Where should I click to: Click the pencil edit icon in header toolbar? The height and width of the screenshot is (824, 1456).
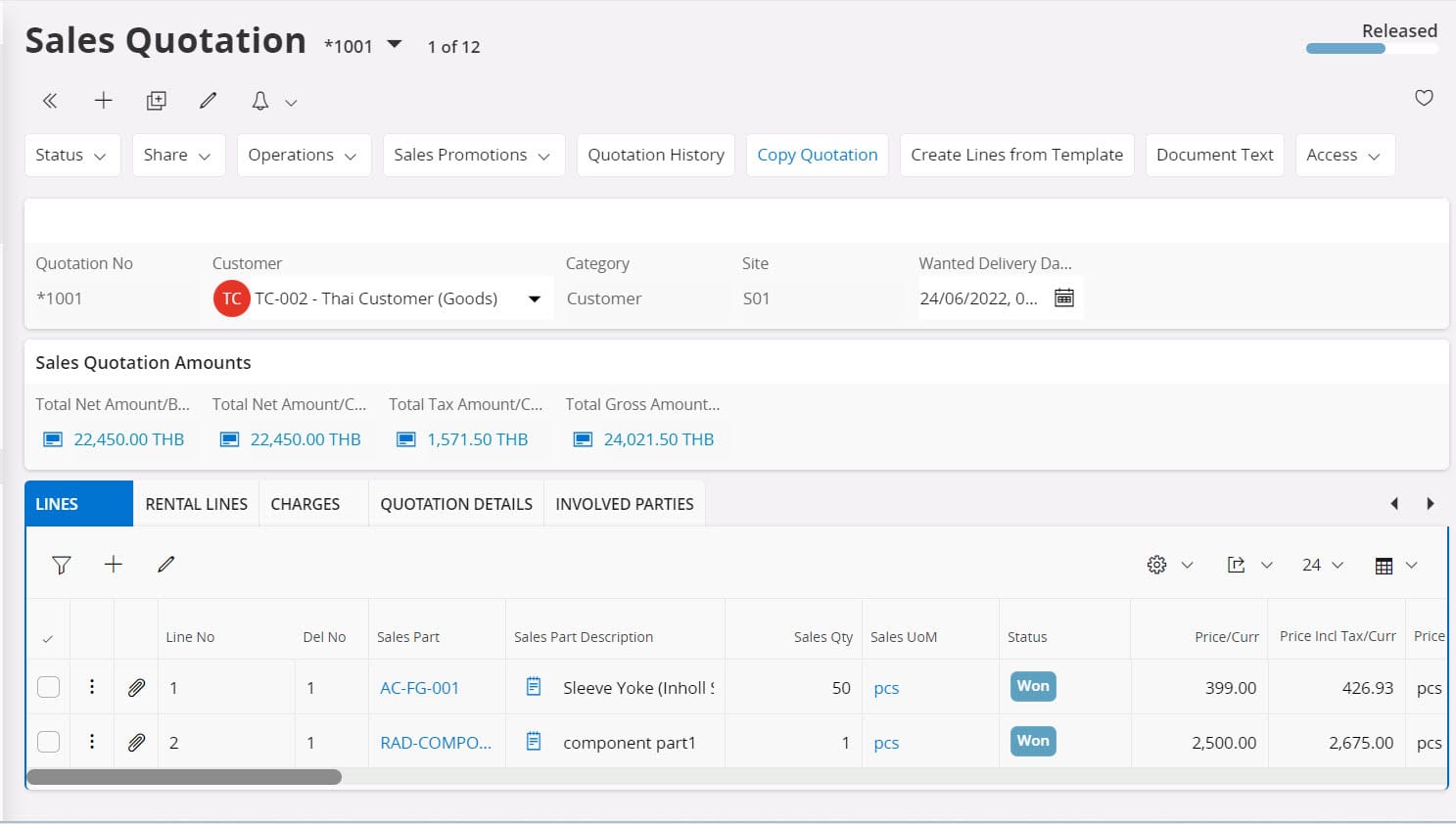click(208, 101)
